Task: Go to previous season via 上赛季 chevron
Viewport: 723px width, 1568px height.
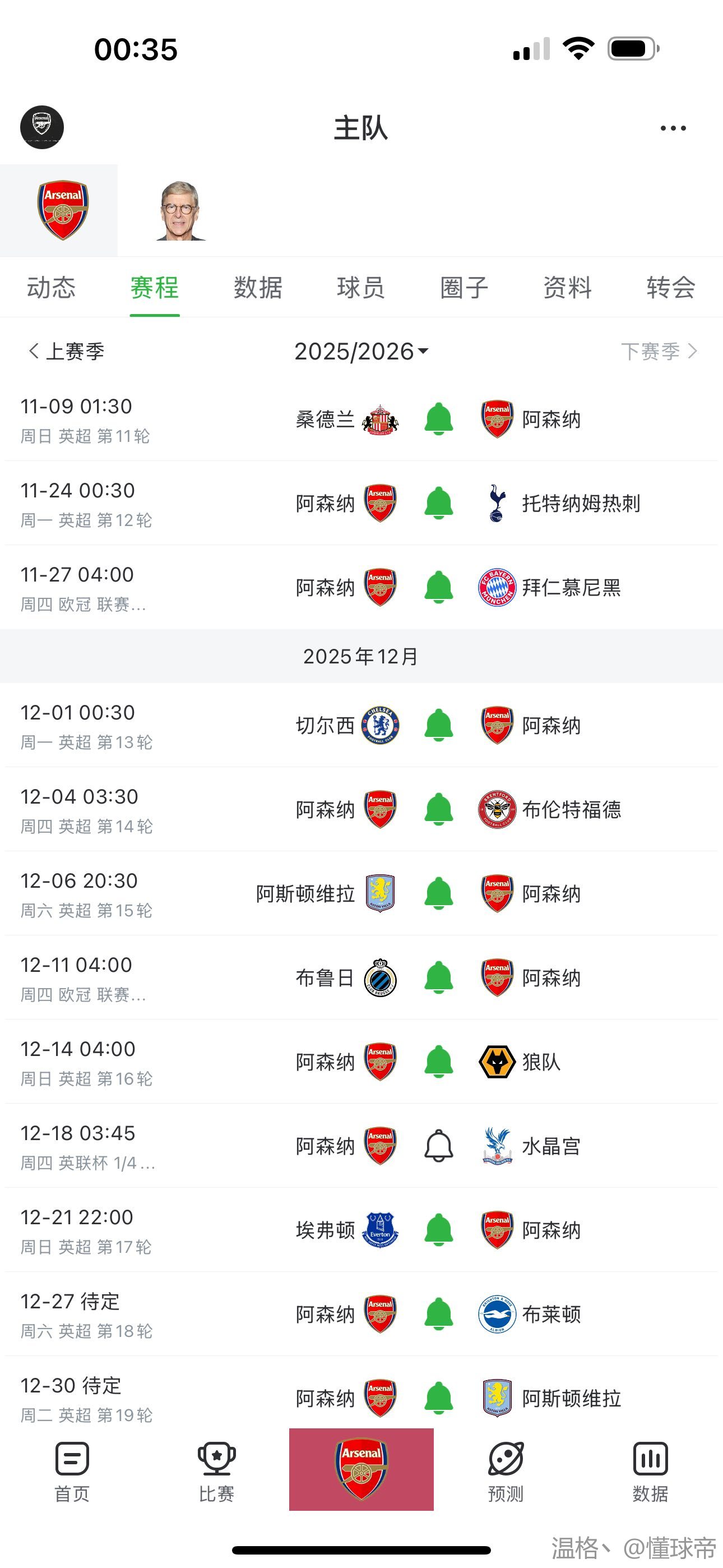Action: pos(34,351)
